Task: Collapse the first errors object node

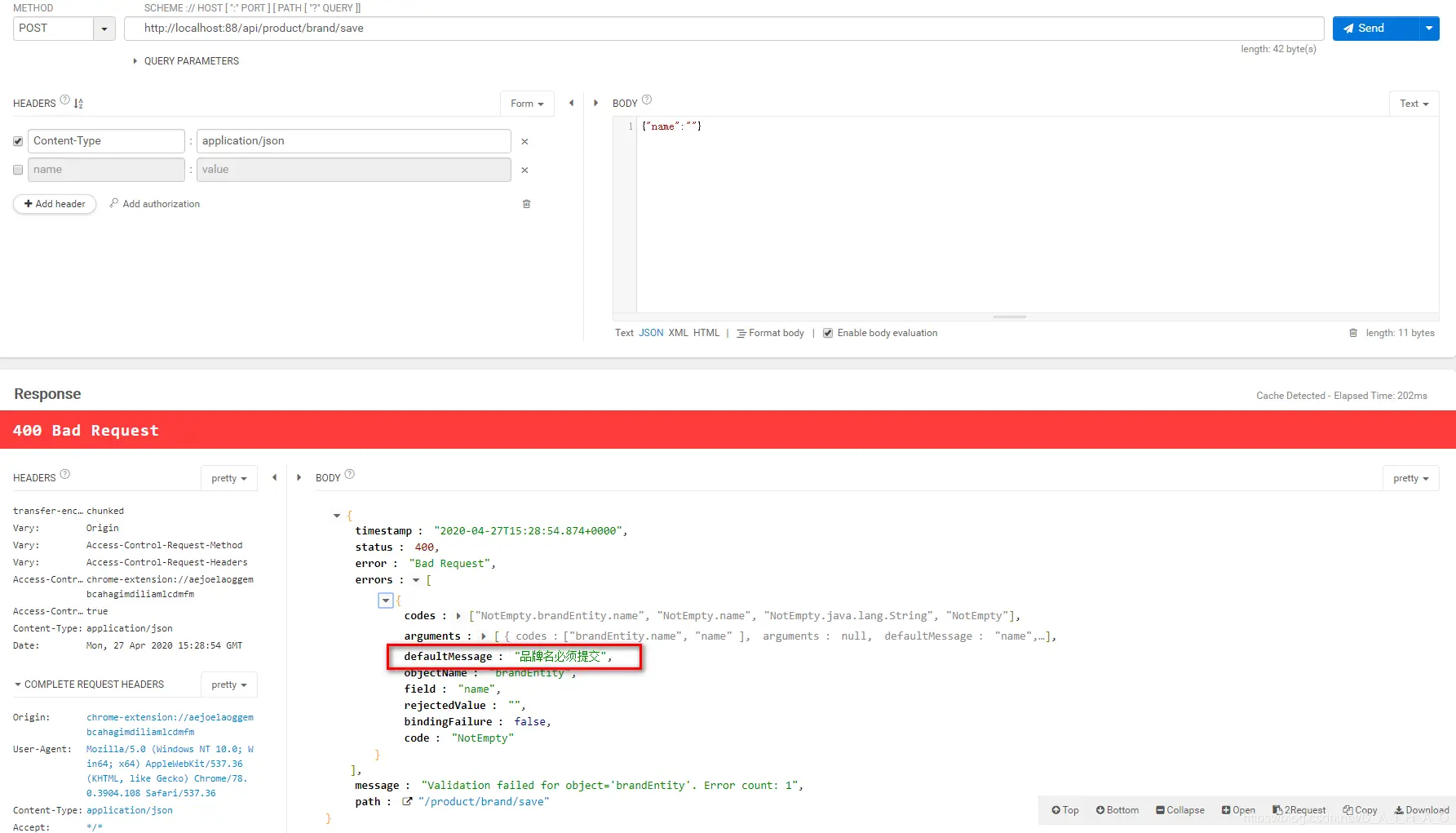Action: pyautogui.click(x=386, y=600)
